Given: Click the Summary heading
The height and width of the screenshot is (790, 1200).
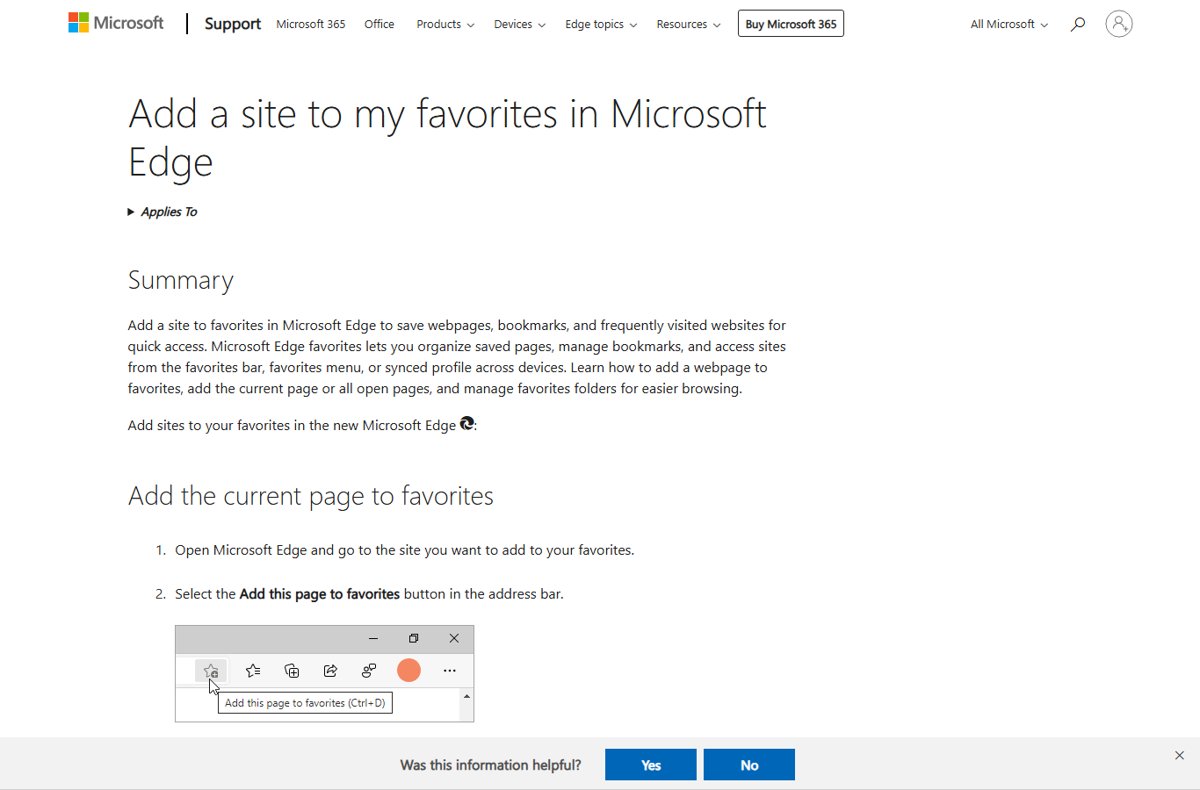Looking at the screenshot, I should 181,280.
